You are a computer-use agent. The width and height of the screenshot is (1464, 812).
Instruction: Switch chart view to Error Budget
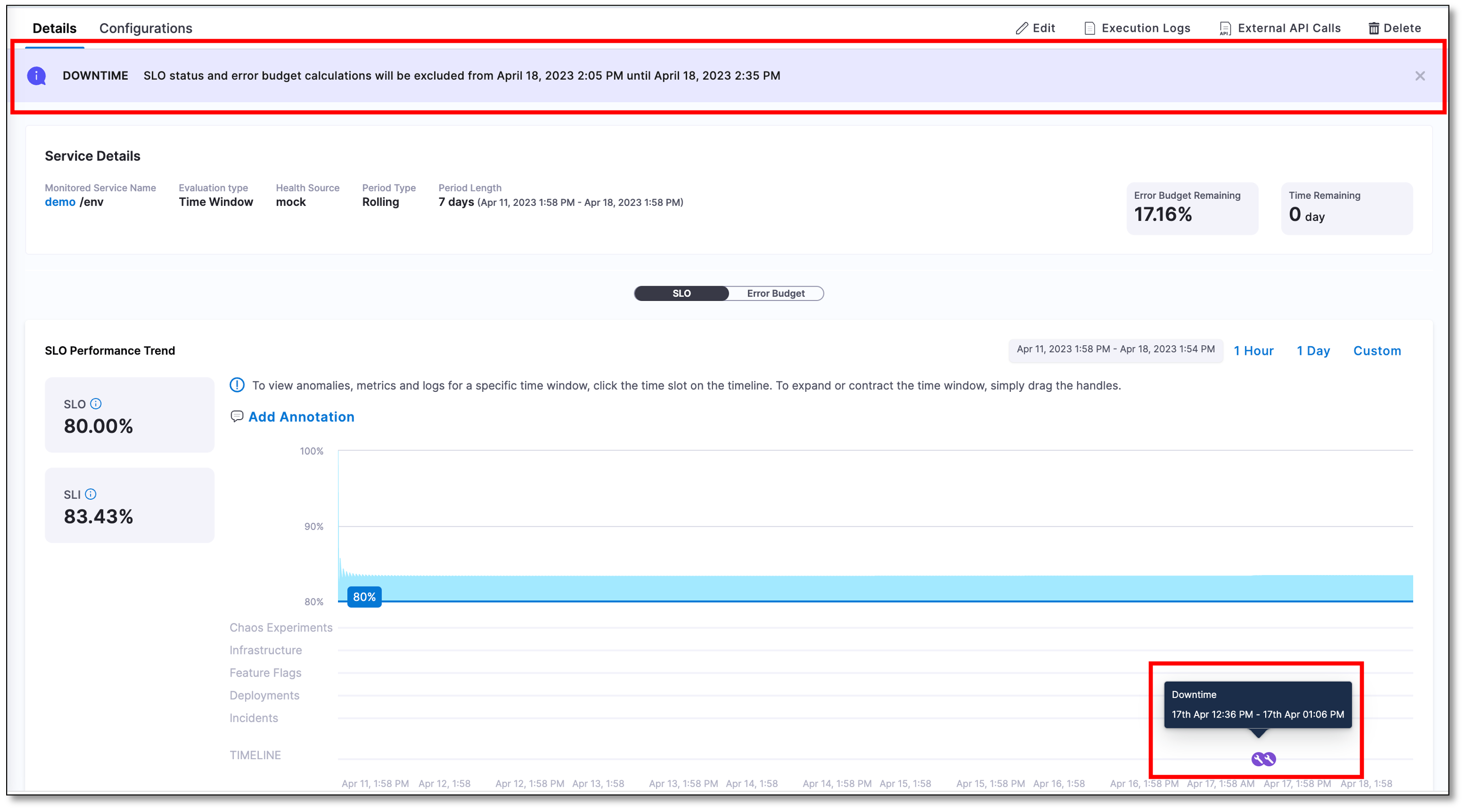(x=775, y=293)
